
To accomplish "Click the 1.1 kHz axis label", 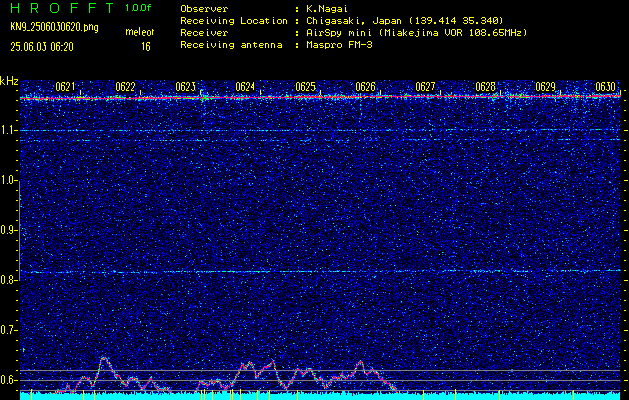I will click(7, 130).
